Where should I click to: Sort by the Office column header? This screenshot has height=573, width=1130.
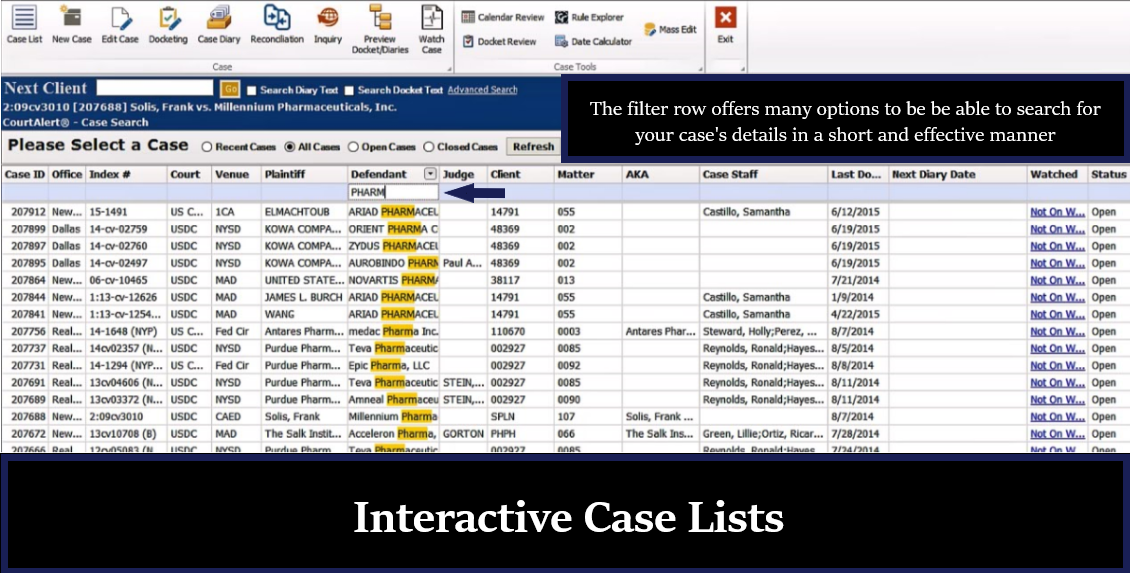click(x=67, y=174)
